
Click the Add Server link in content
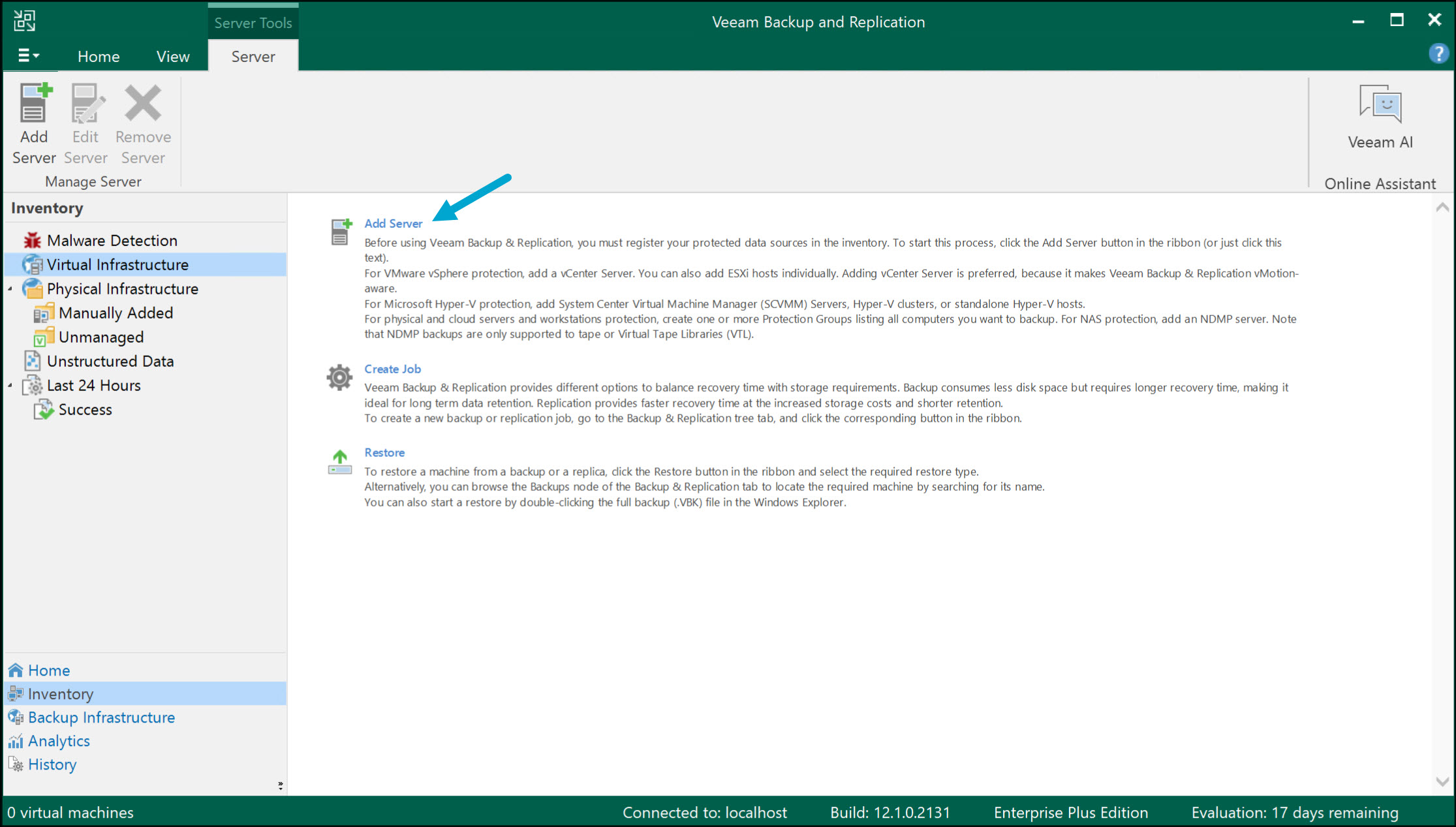(393, 223)
